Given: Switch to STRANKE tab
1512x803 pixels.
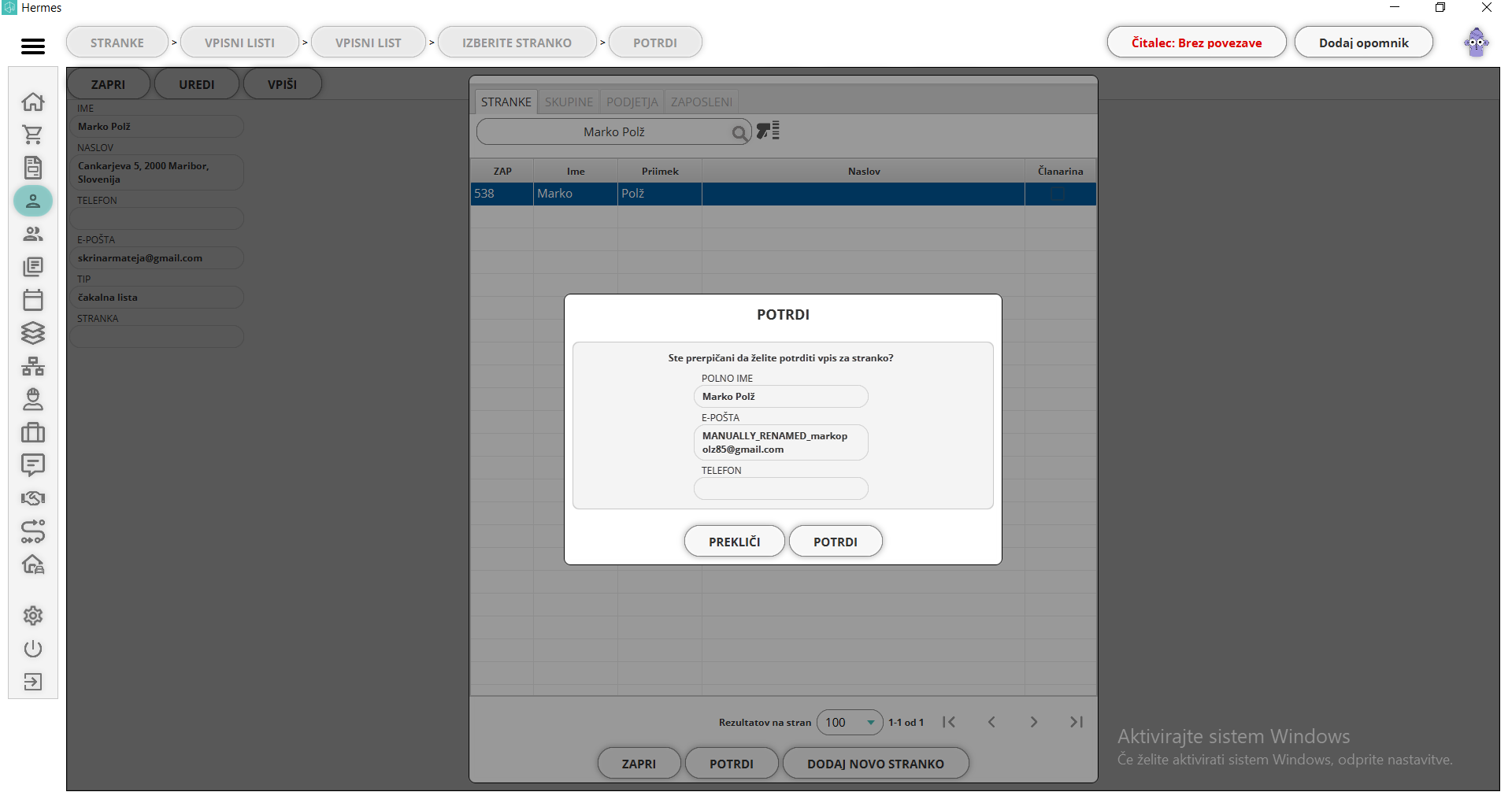Looking at the screenshot, I should coord(506,102).
